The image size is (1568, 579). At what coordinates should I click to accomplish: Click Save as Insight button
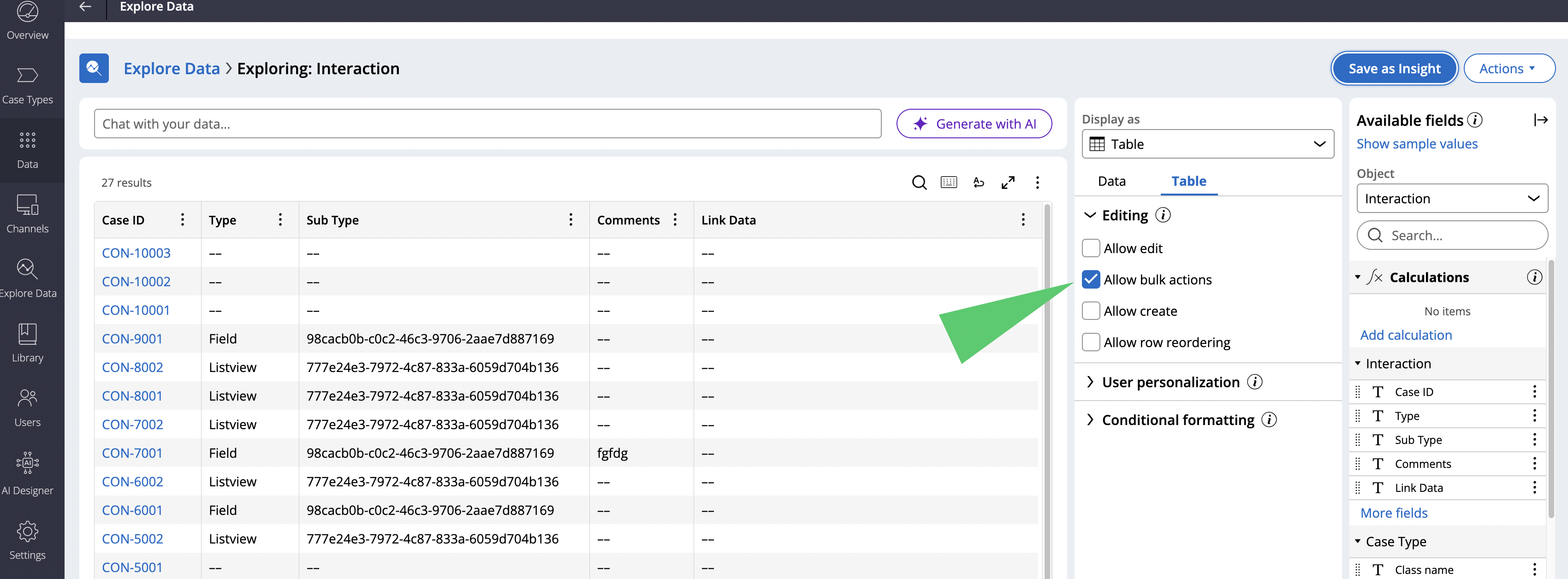(x=1394, y=69)
